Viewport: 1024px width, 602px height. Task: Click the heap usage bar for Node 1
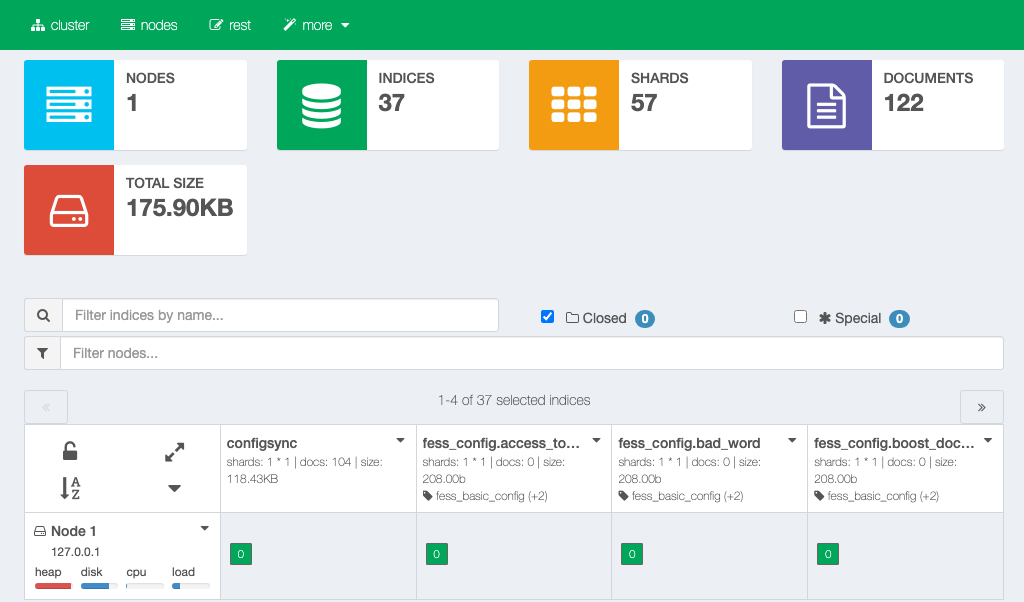click(x=53, y=586)
